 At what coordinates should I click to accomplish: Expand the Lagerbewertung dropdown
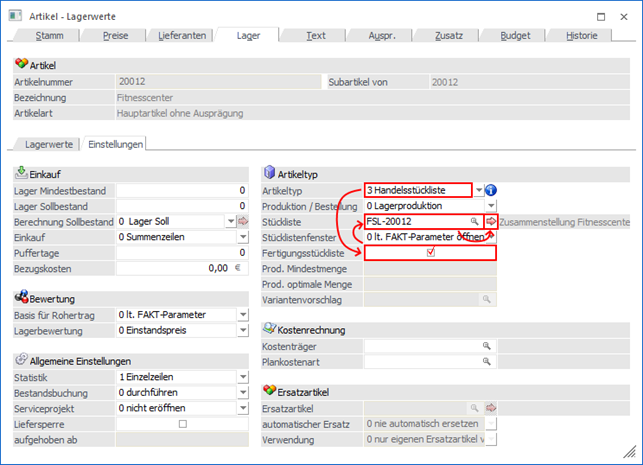click(x=242, y=330)
